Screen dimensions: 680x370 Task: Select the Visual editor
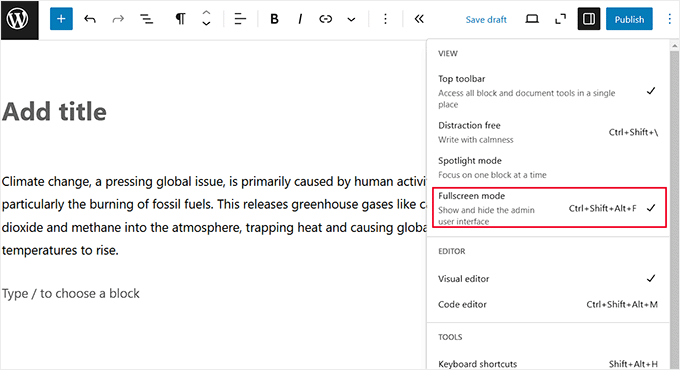[547, 278]
